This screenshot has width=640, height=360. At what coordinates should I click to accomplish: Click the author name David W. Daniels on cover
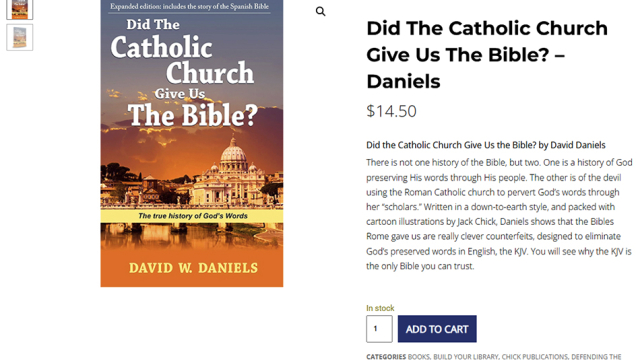click(193, 268)
